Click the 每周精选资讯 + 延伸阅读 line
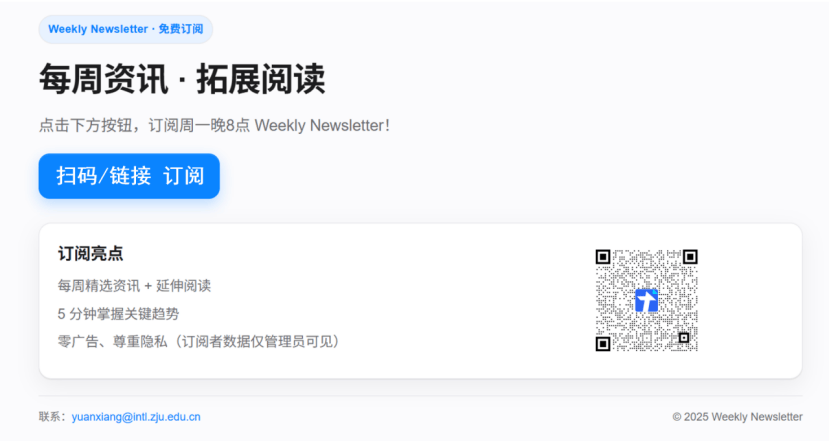 point(134,286)
